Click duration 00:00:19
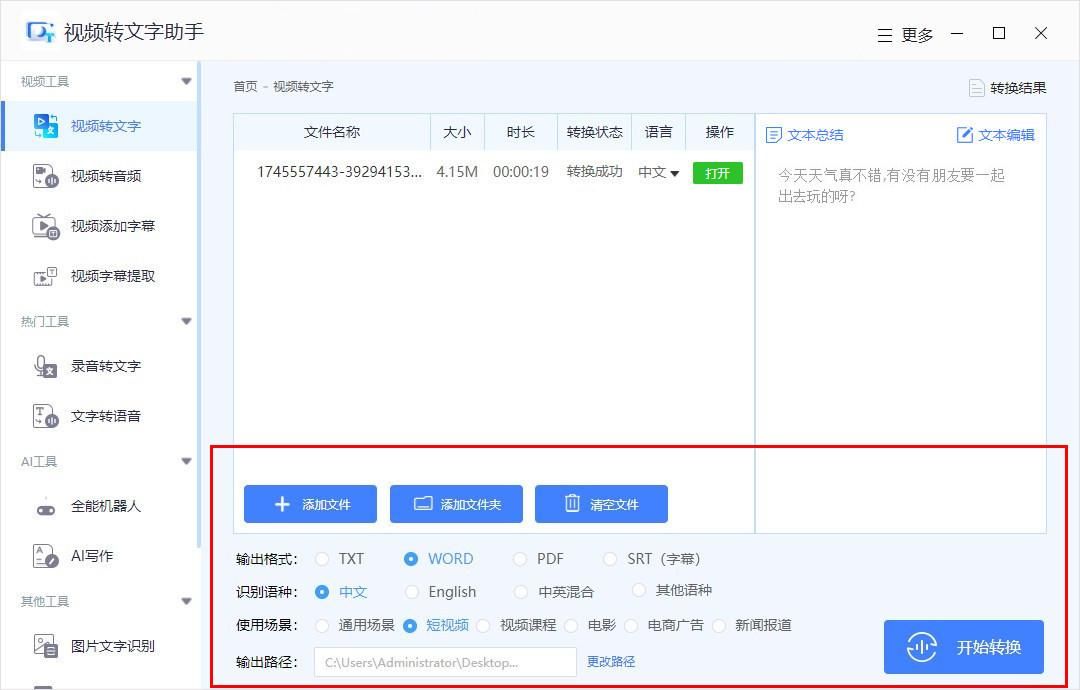 (521, 172)
